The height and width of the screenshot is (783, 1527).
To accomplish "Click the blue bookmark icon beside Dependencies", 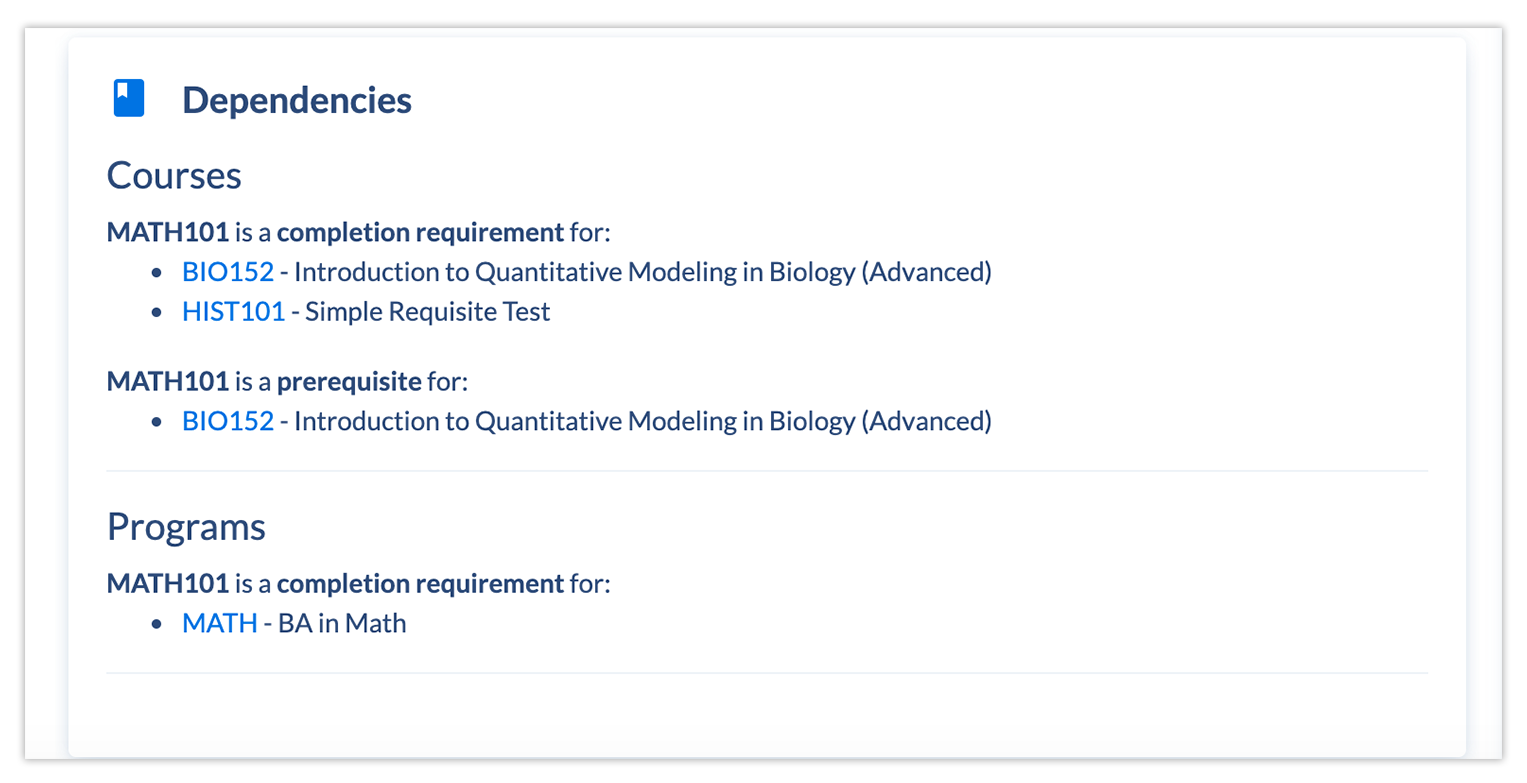I will pos(129,99).
